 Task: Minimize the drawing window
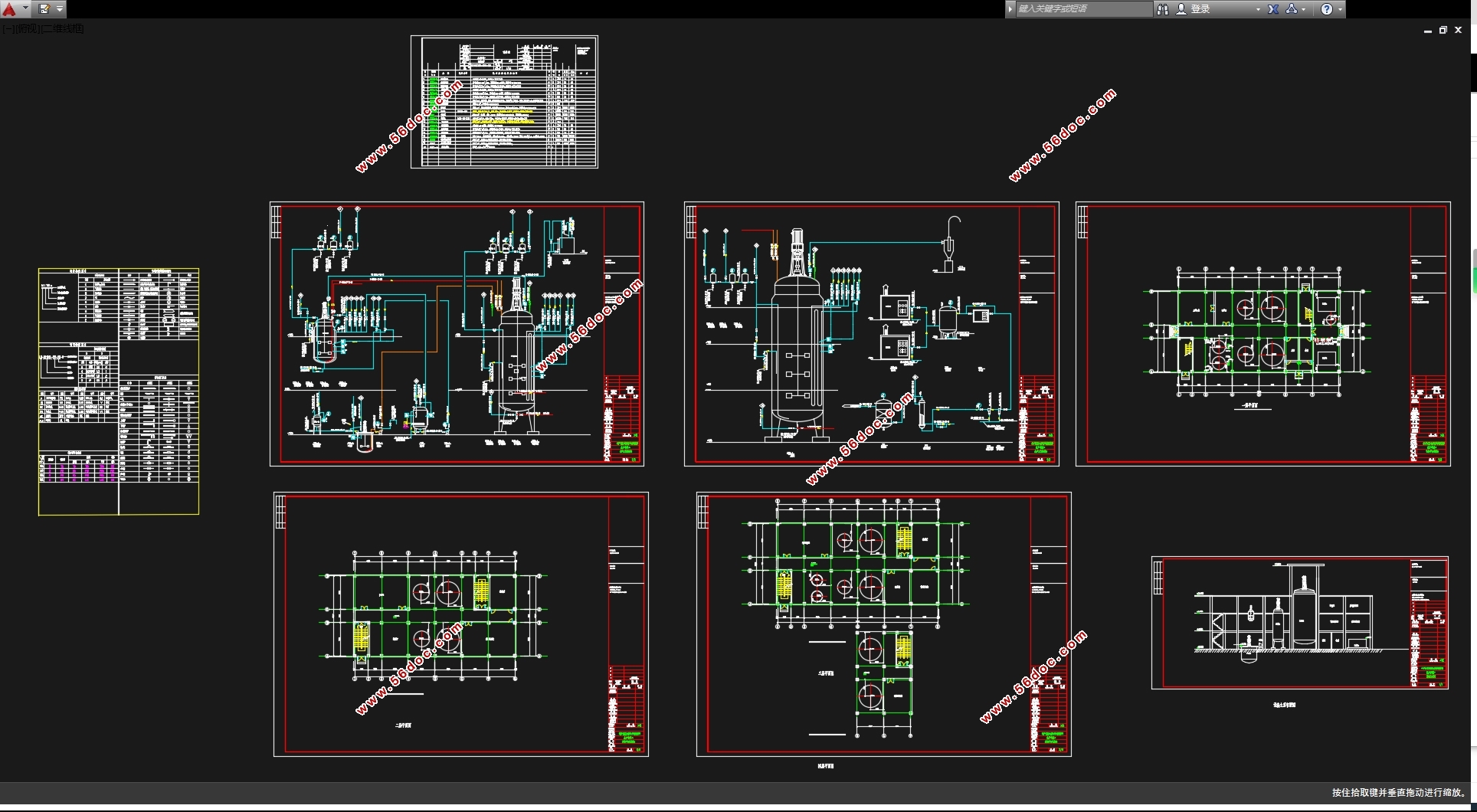pyautogui.click(x=1428, y=31)
